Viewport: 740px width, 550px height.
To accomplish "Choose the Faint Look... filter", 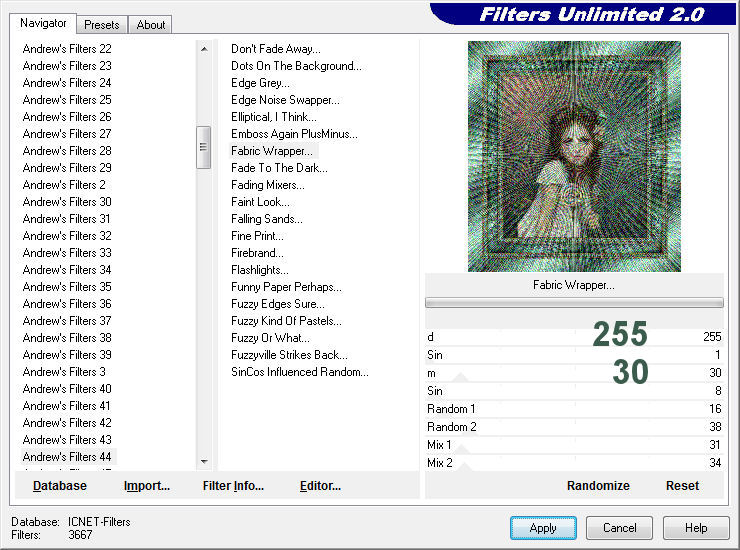I will click(261, 202).
